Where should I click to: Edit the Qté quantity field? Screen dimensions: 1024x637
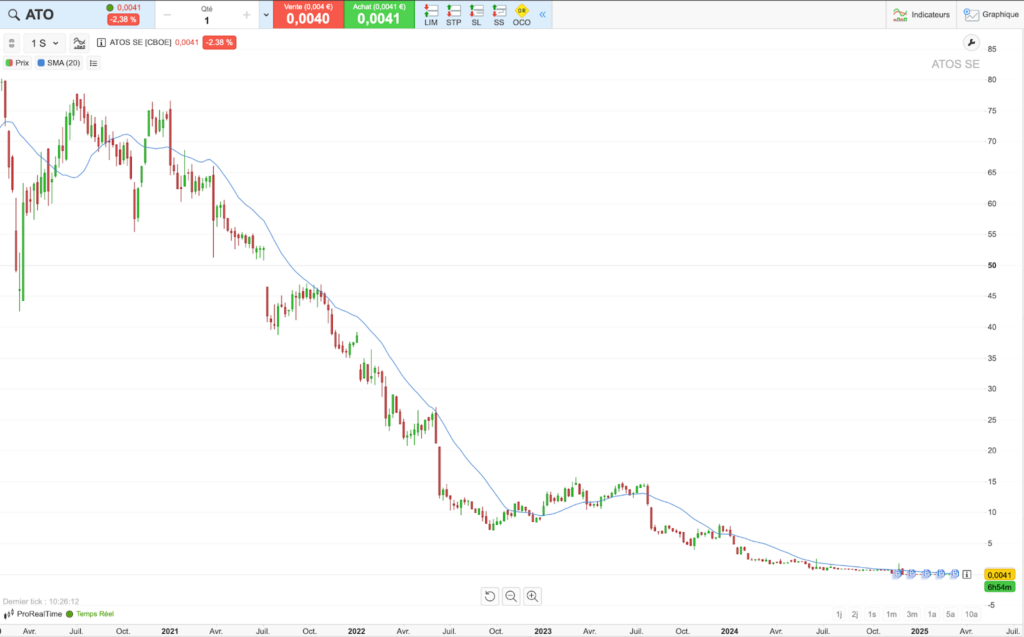(x=207, y=20)
